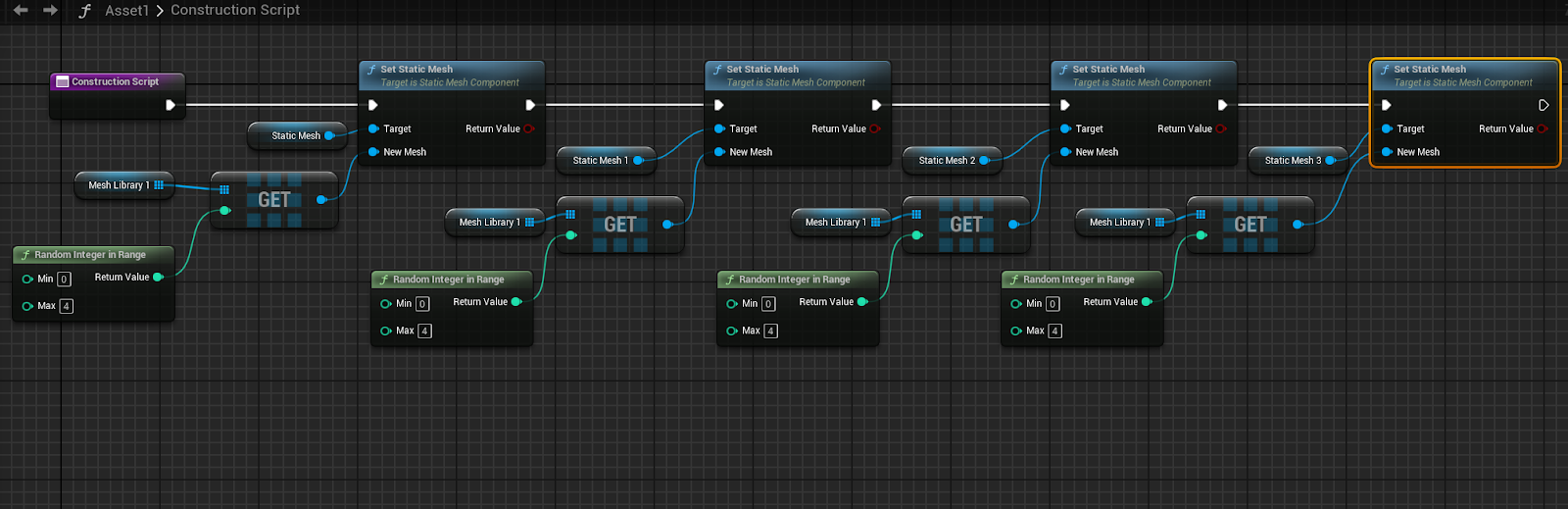Click the rightmost Random Integer in Range title
The image size is (1568, 509).
pyautogui.click(x=1079, y=279)
